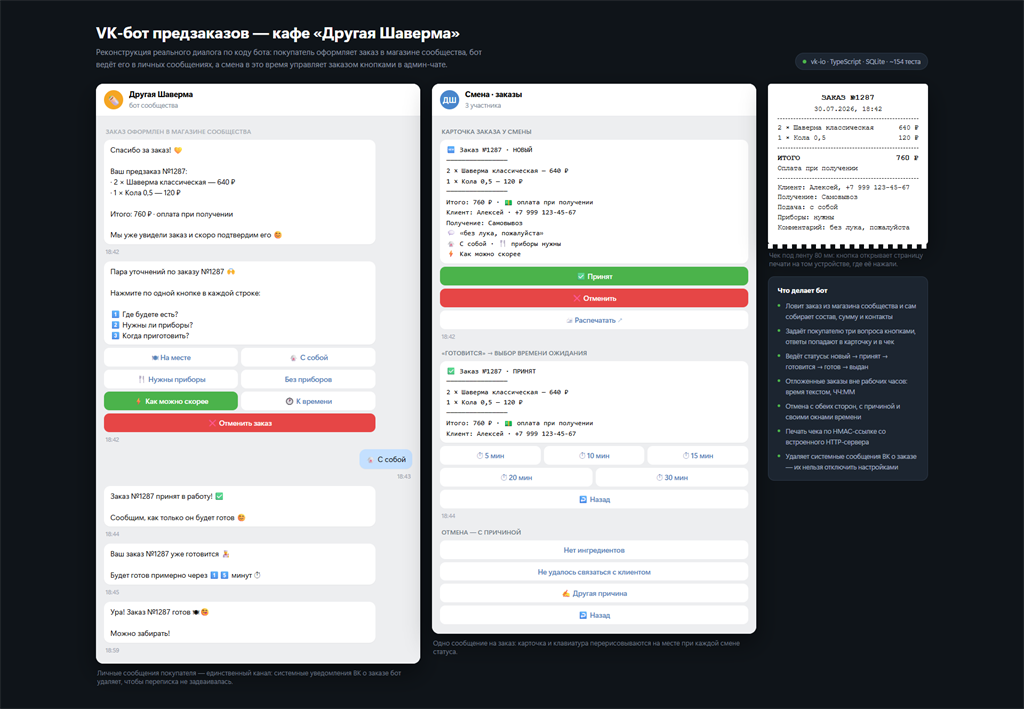Set waiting time to 20 мин

516,477
